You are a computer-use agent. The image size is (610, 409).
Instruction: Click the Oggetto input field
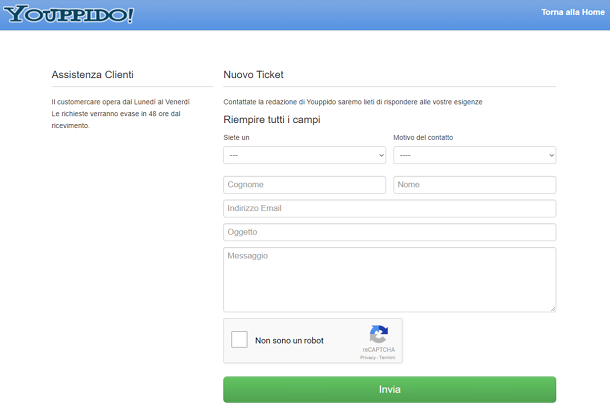click(x=389, y=232)
